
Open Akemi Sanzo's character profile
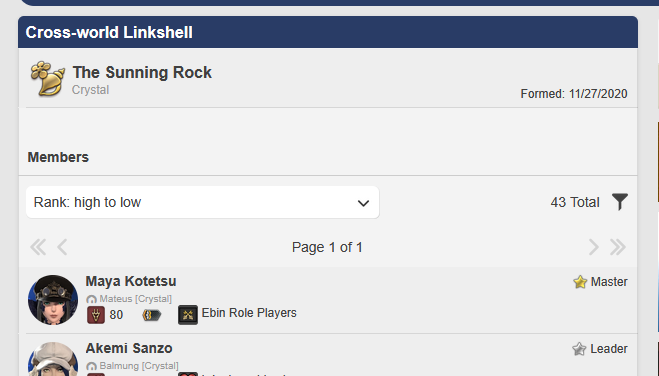point(129,348)
